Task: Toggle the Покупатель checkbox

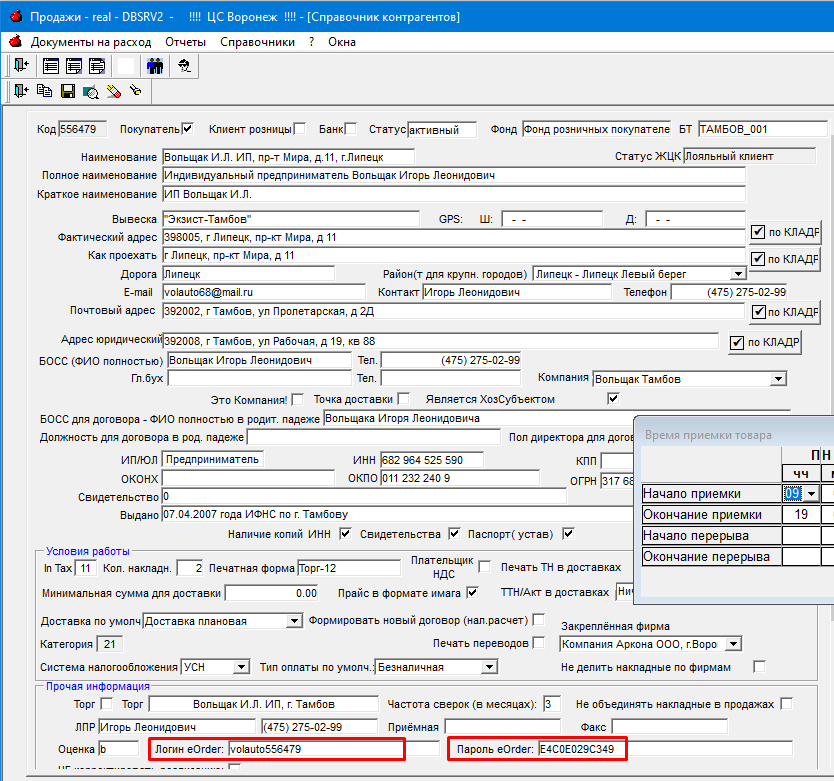Action: [187, 129]
